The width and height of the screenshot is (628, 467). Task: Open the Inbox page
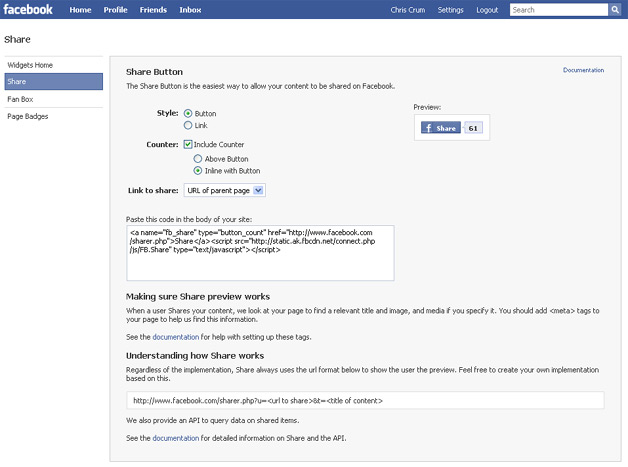pos(190,10)
